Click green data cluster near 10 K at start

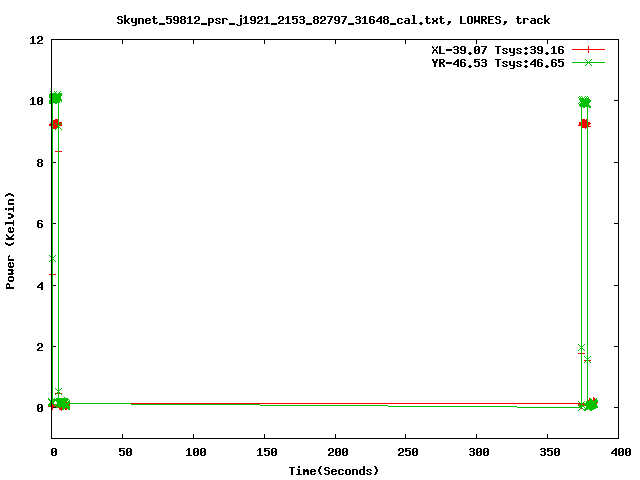(x=55, y=98)
